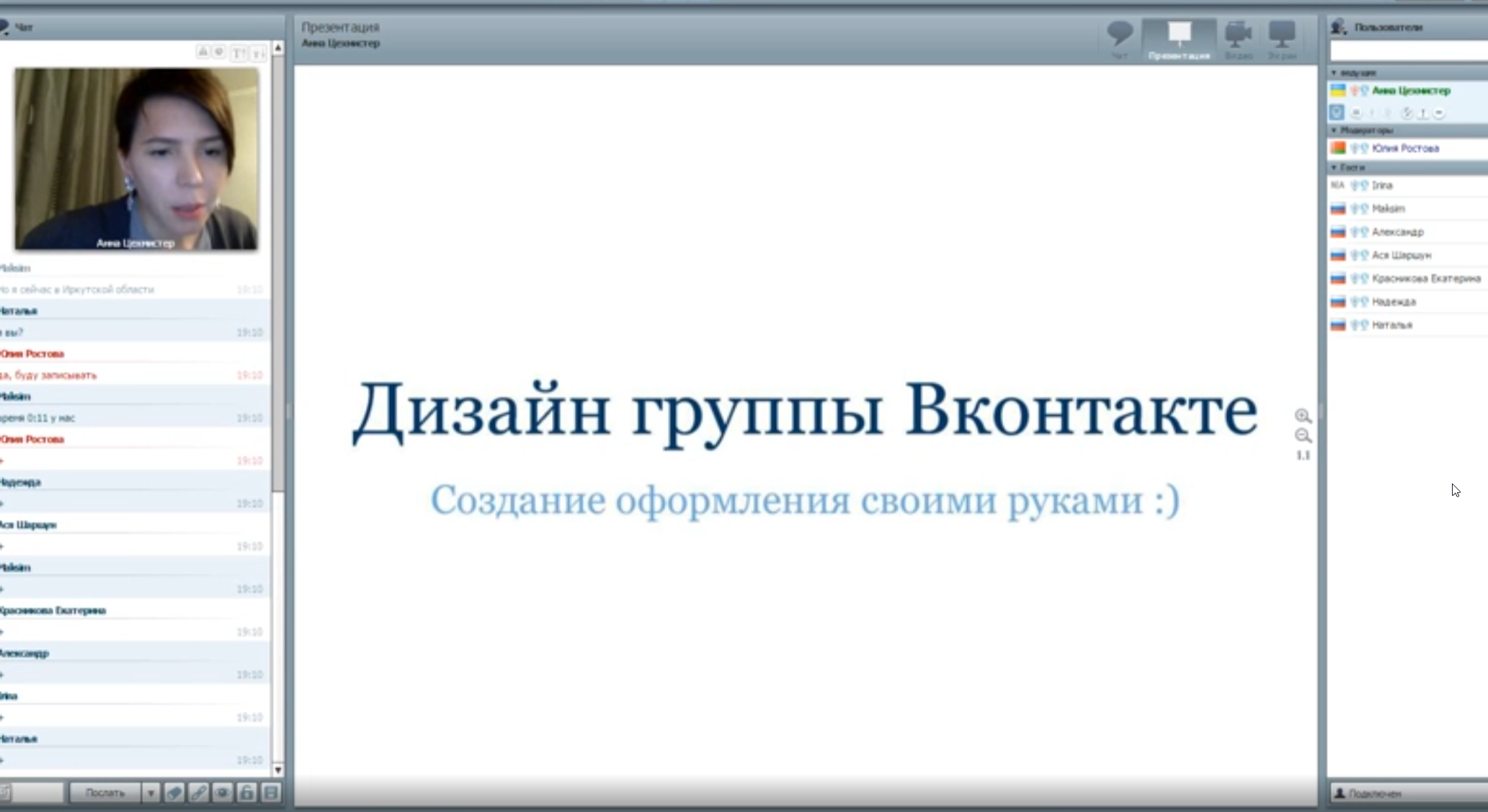Click the Подключен status button at bottom right
This screenshot has width=1488, height=812.
point(1405,793)
